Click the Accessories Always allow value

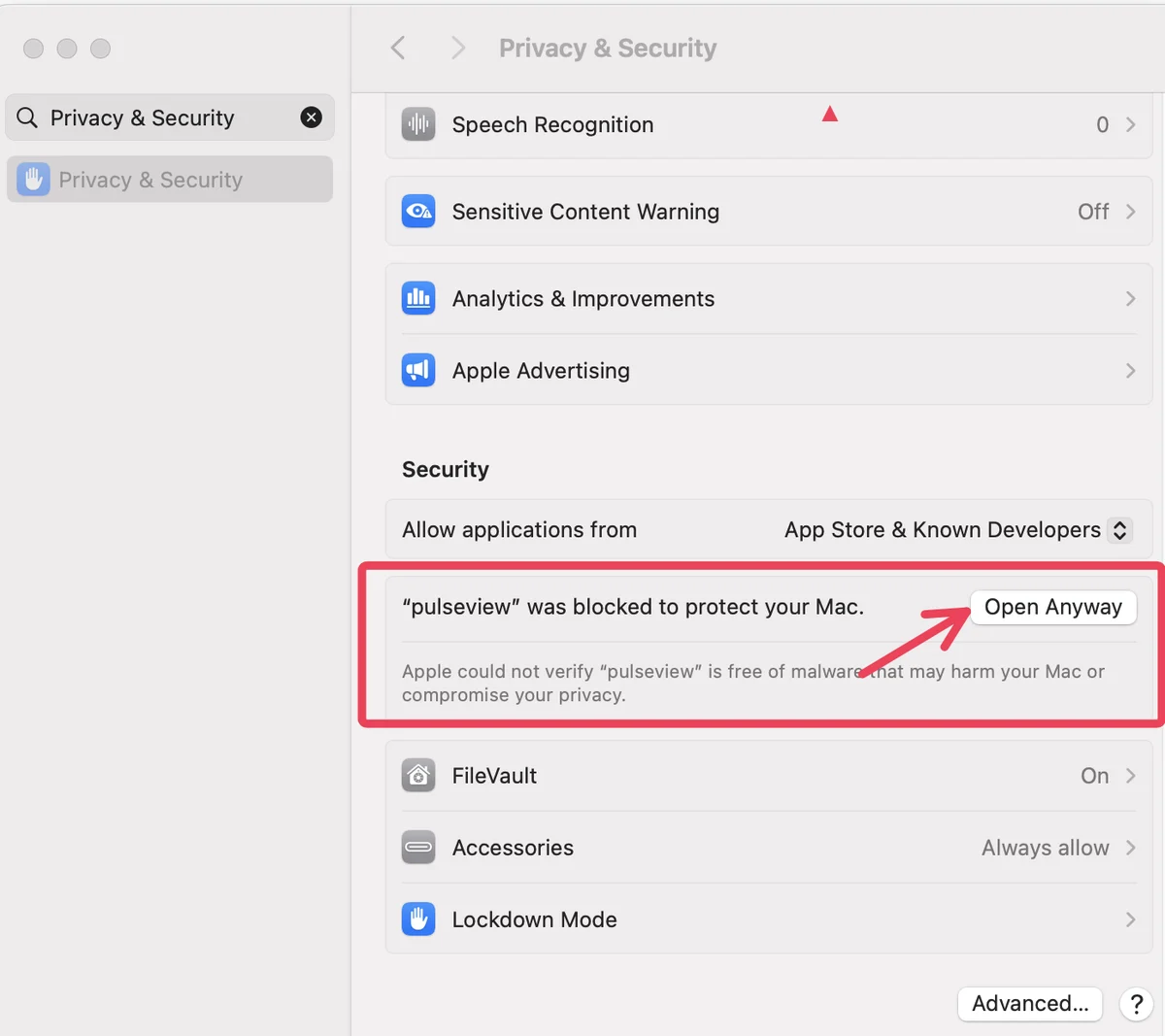coord(1045,848)
